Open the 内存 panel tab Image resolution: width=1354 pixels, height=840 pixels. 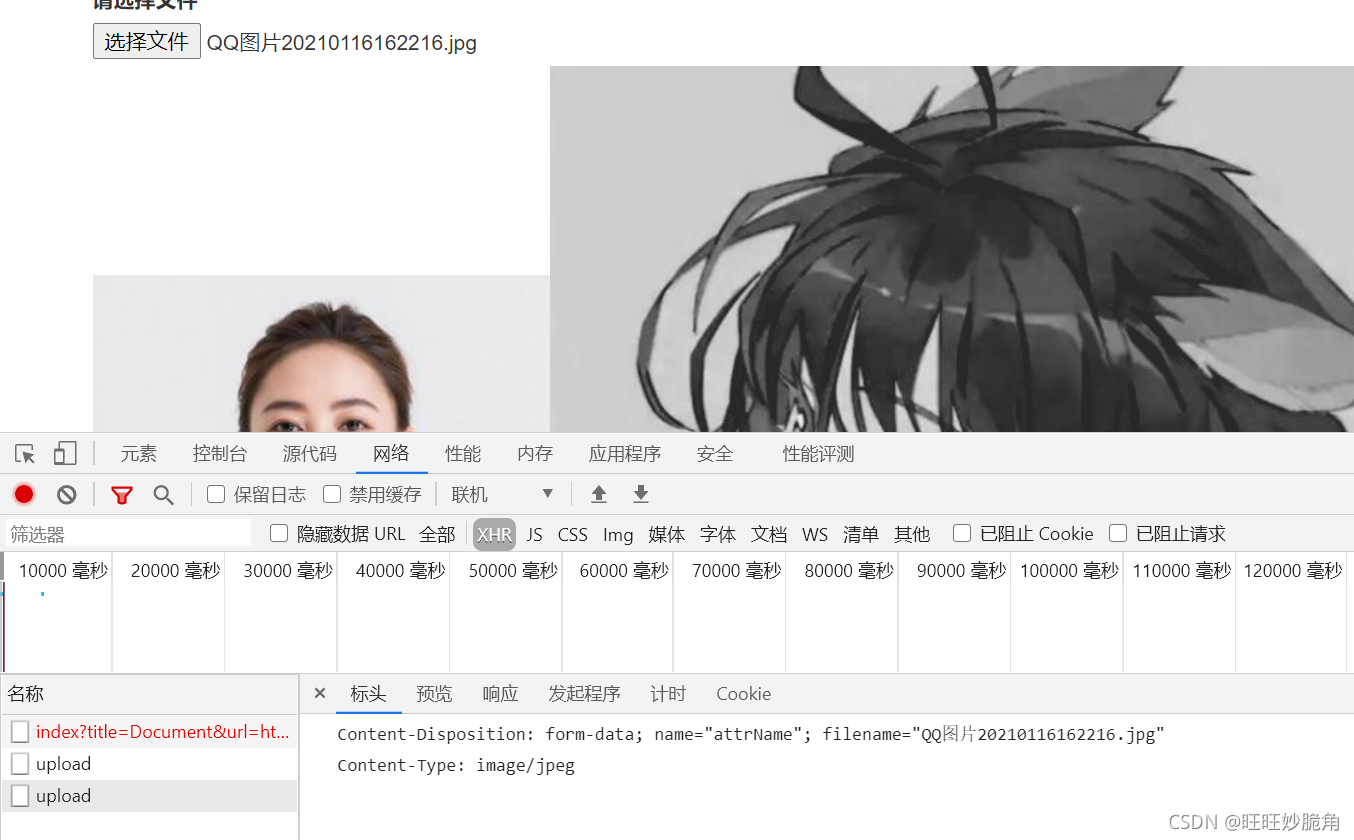535,454
